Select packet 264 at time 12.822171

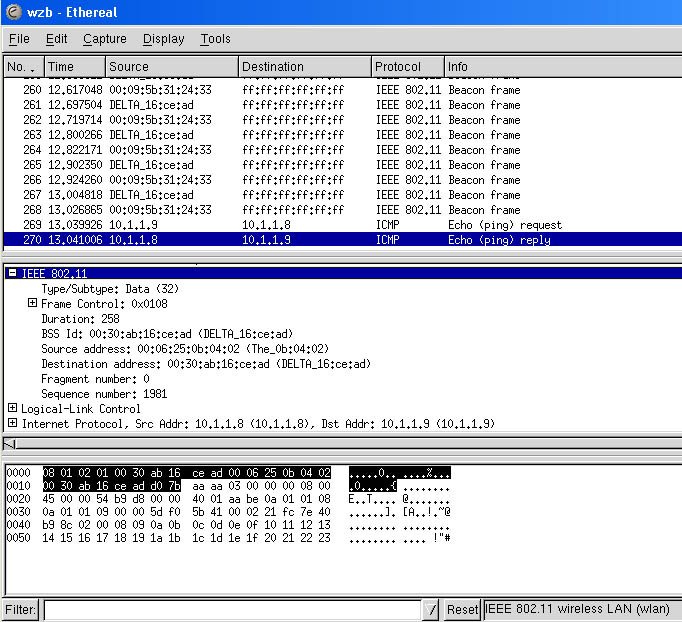coord(343,150)
